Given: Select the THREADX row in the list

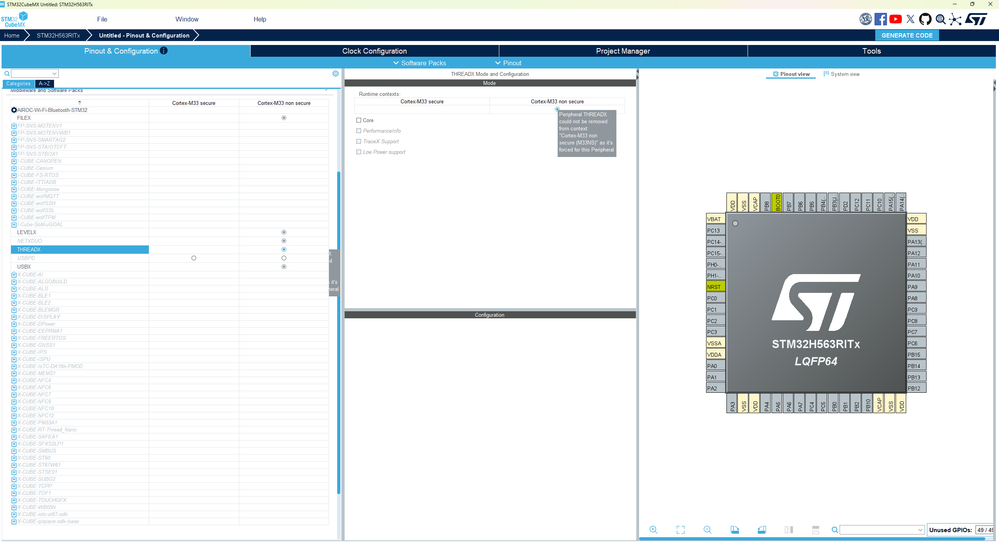Looking at the screenshot, I should tap(80, 250).
